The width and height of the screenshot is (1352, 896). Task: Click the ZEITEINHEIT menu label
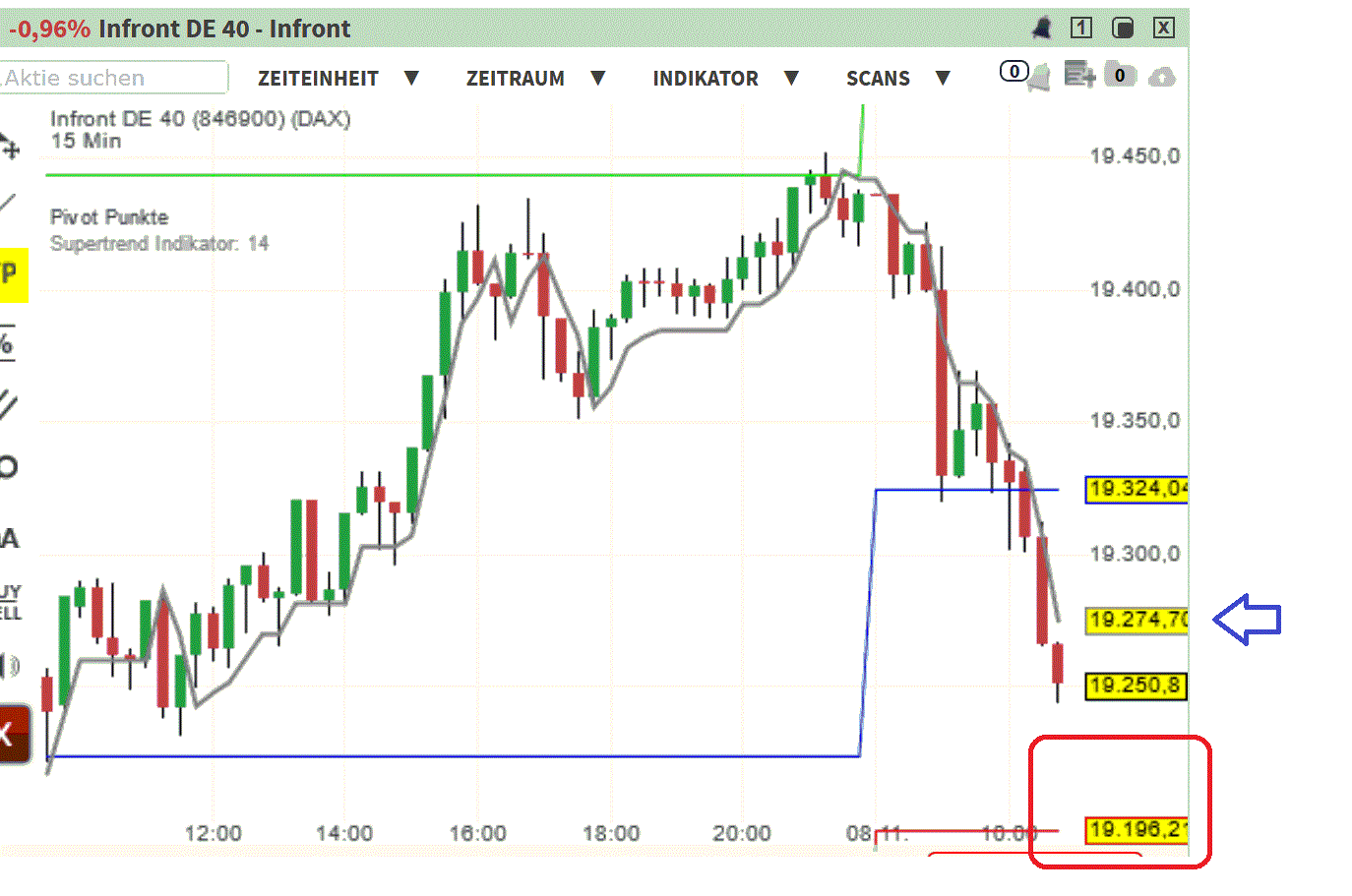(x=318, y=79)
